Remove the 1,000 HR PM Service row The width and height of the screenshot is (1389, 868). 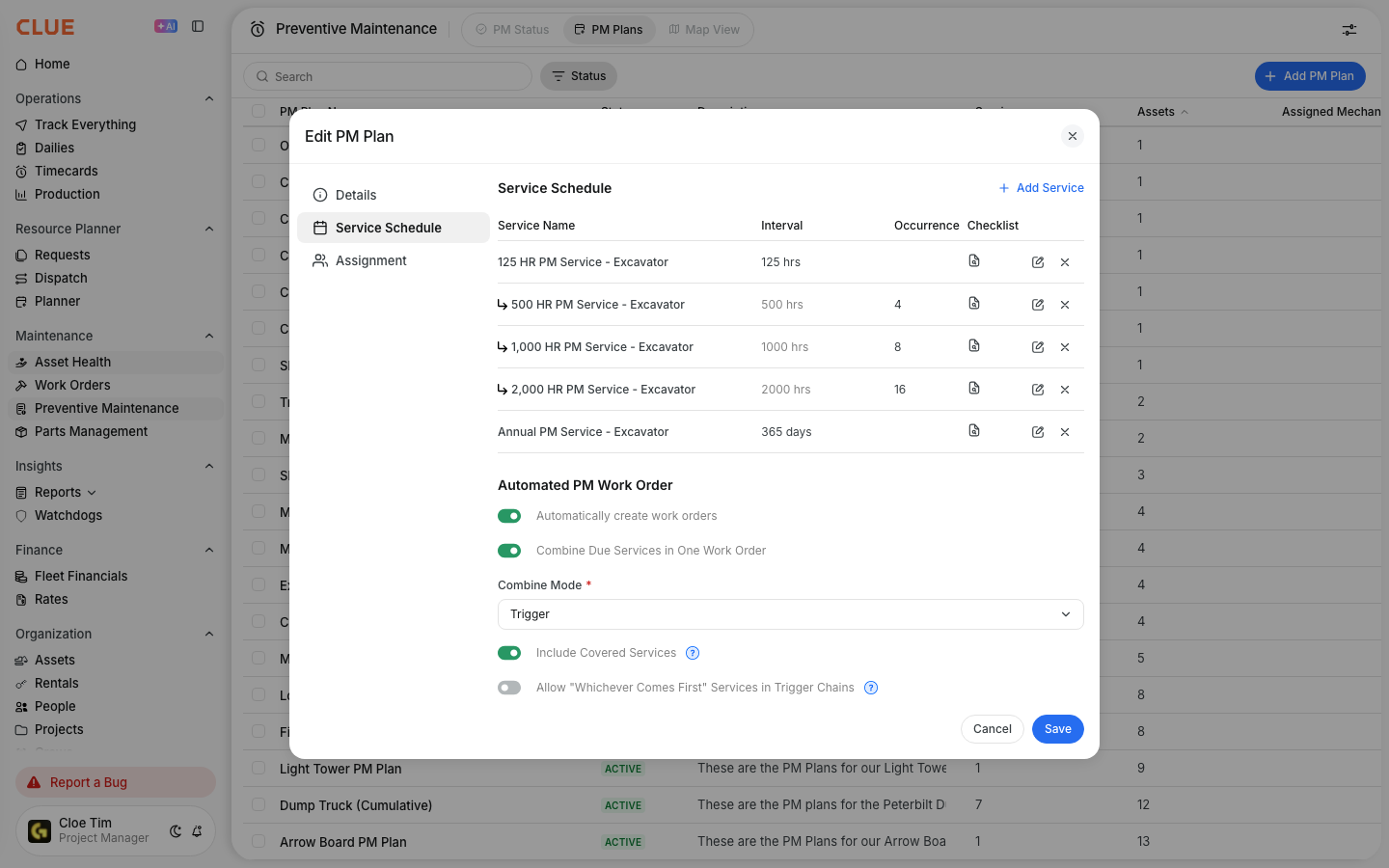[x=1065, y=347]
